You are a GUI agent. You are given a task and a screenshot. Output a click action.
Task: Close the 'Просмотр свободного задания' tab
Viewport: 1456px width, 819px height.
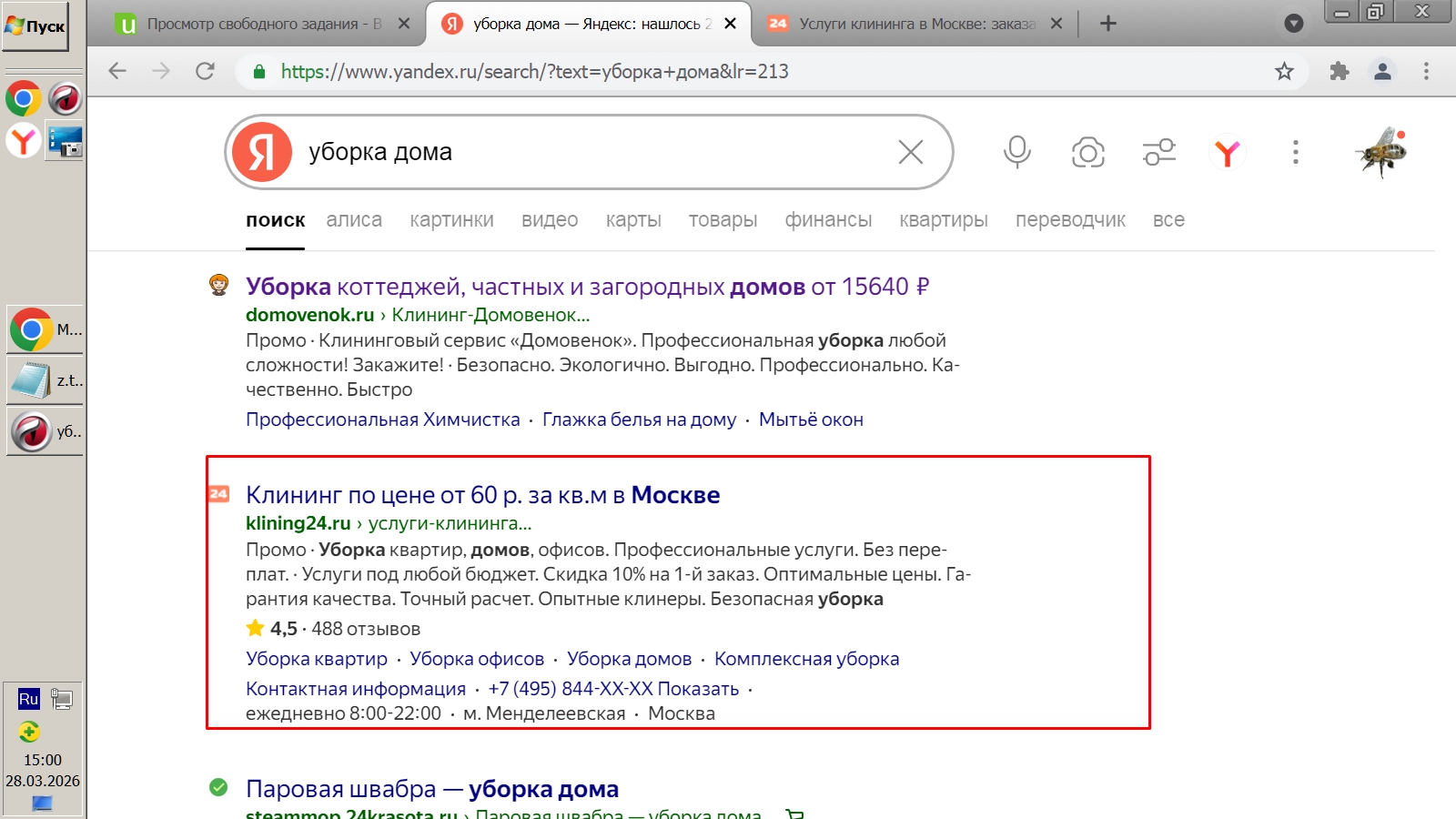click(404, 24)
